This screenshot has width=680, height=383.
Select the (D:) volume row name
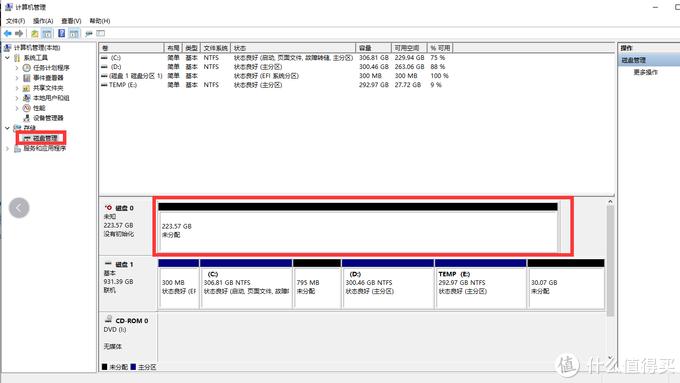tap(116, 67)
